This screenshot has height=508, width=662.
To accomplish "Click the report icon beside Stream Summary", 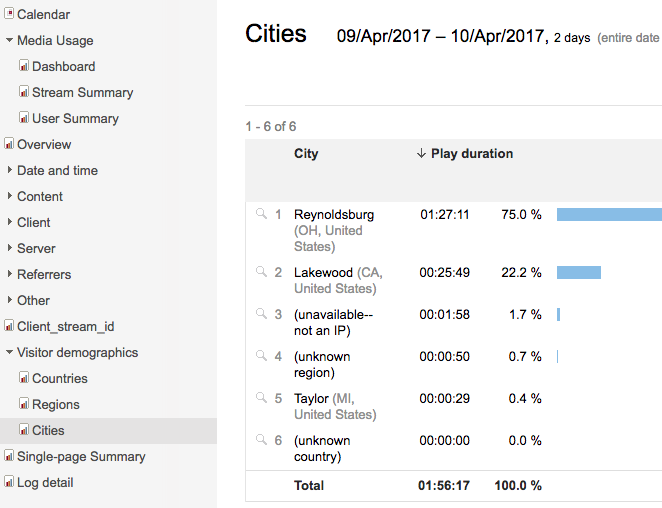I will pyautogui.click(x=24, y=93).
